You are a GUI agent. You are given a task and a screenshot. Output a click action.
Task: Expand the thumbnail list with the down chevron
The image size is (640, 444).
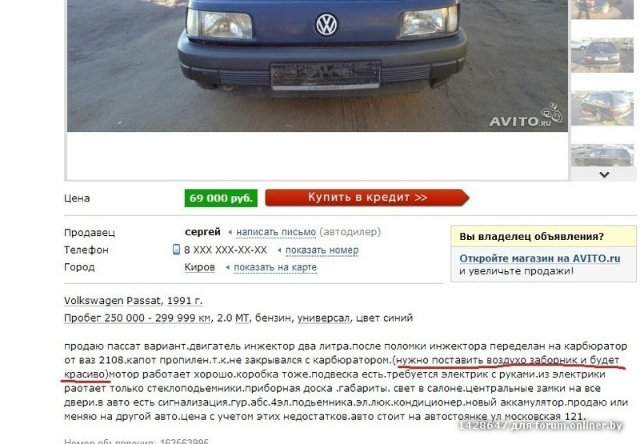pyautogui.click(x=604, y=175)
